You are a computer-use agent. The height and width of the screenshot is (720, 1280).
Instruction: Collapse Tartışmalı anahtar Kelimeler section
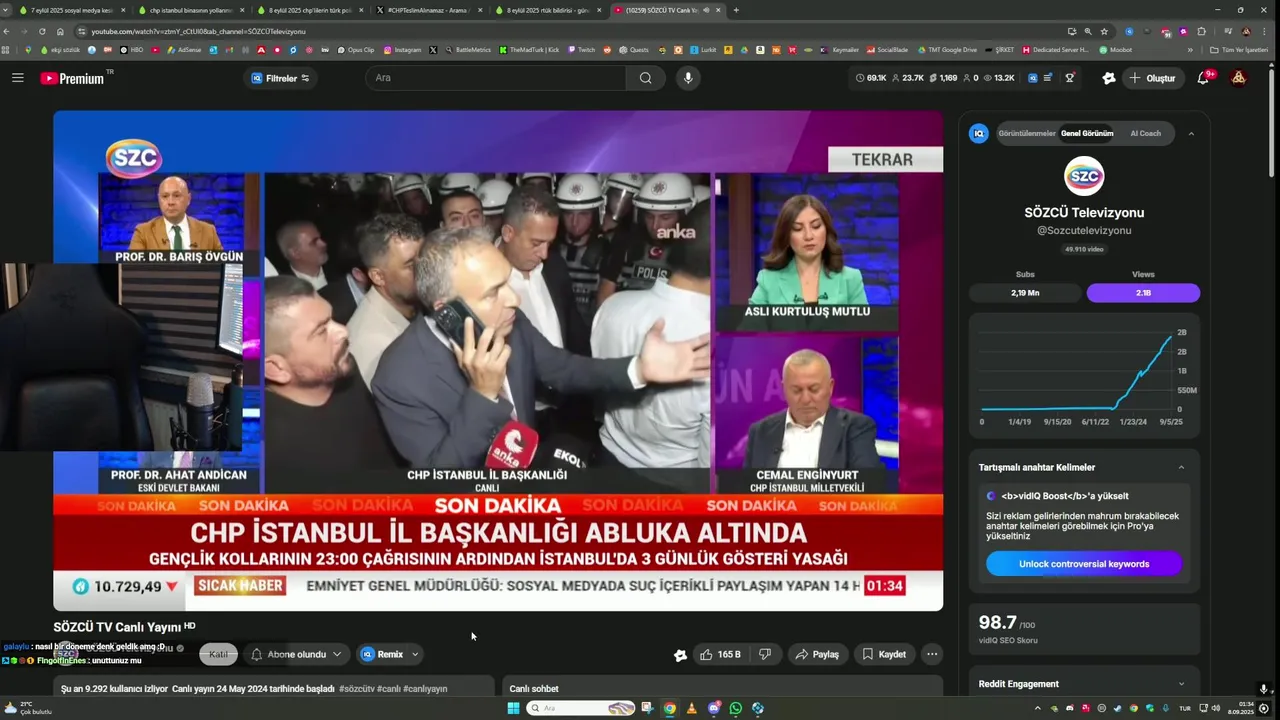[x=1181, y=467]
